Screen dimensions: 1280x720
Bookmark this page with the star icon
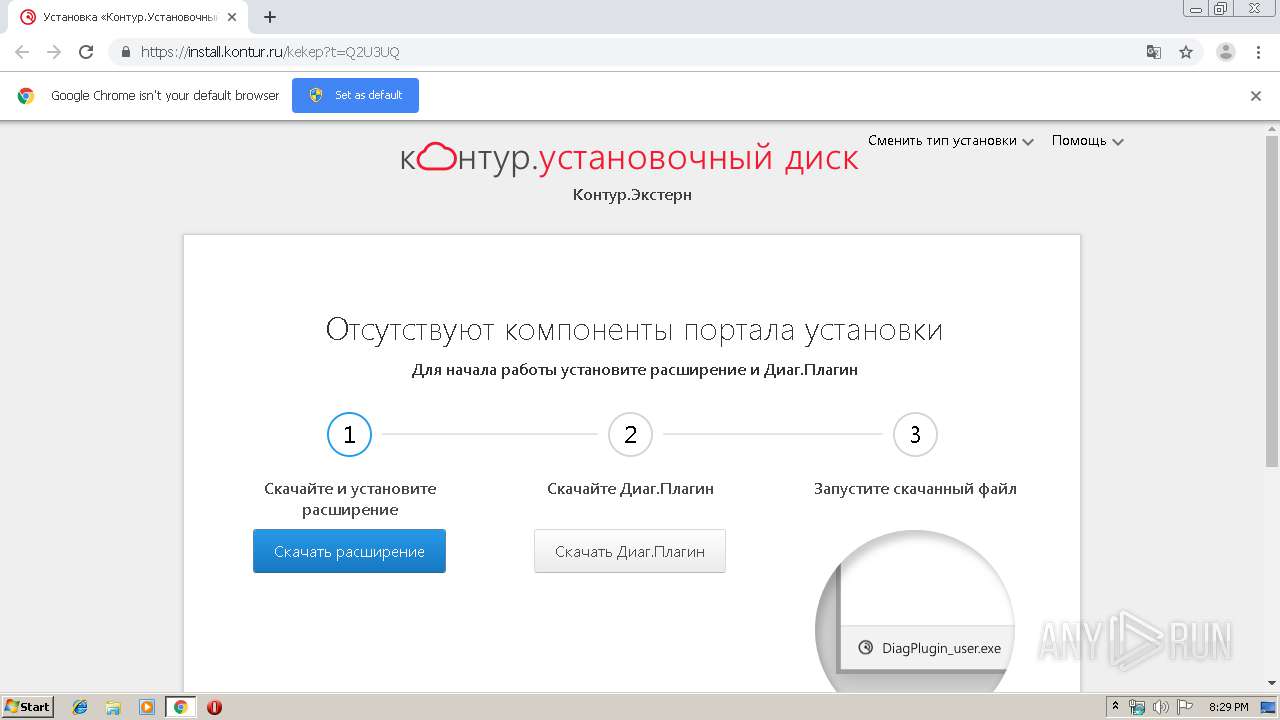tap(1186, 52)
